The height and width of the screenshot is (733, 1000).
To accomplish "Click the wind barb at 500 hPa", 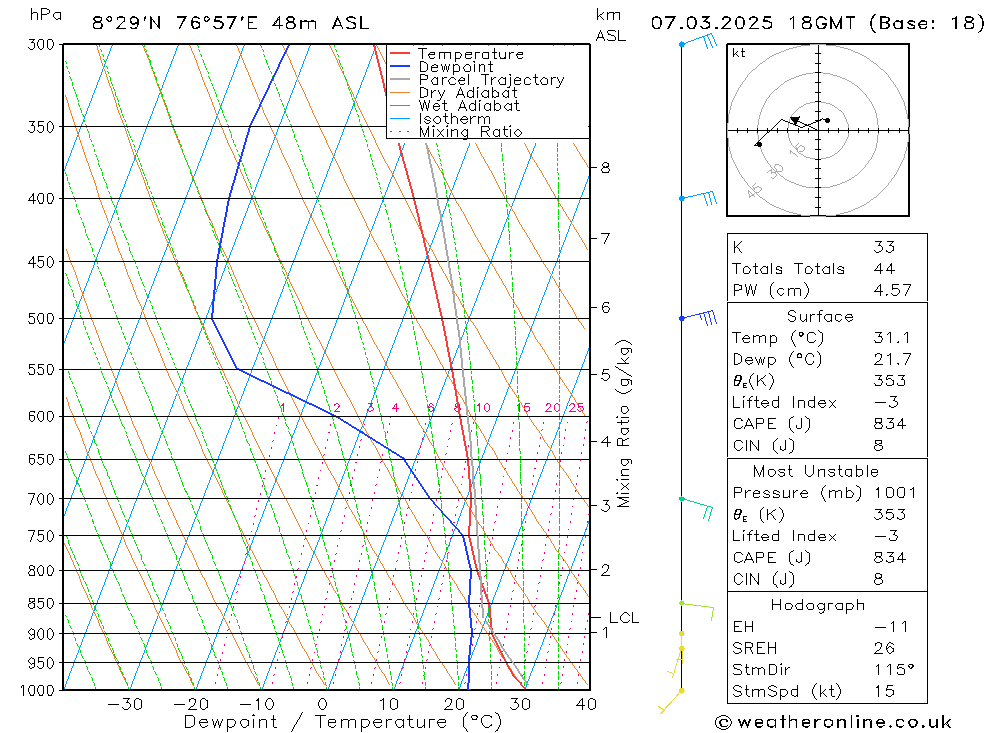I will tap(699, 317).
